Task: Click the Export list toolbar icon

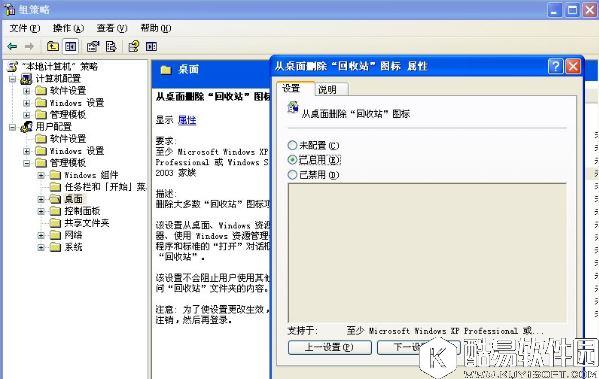Action: 111,47
